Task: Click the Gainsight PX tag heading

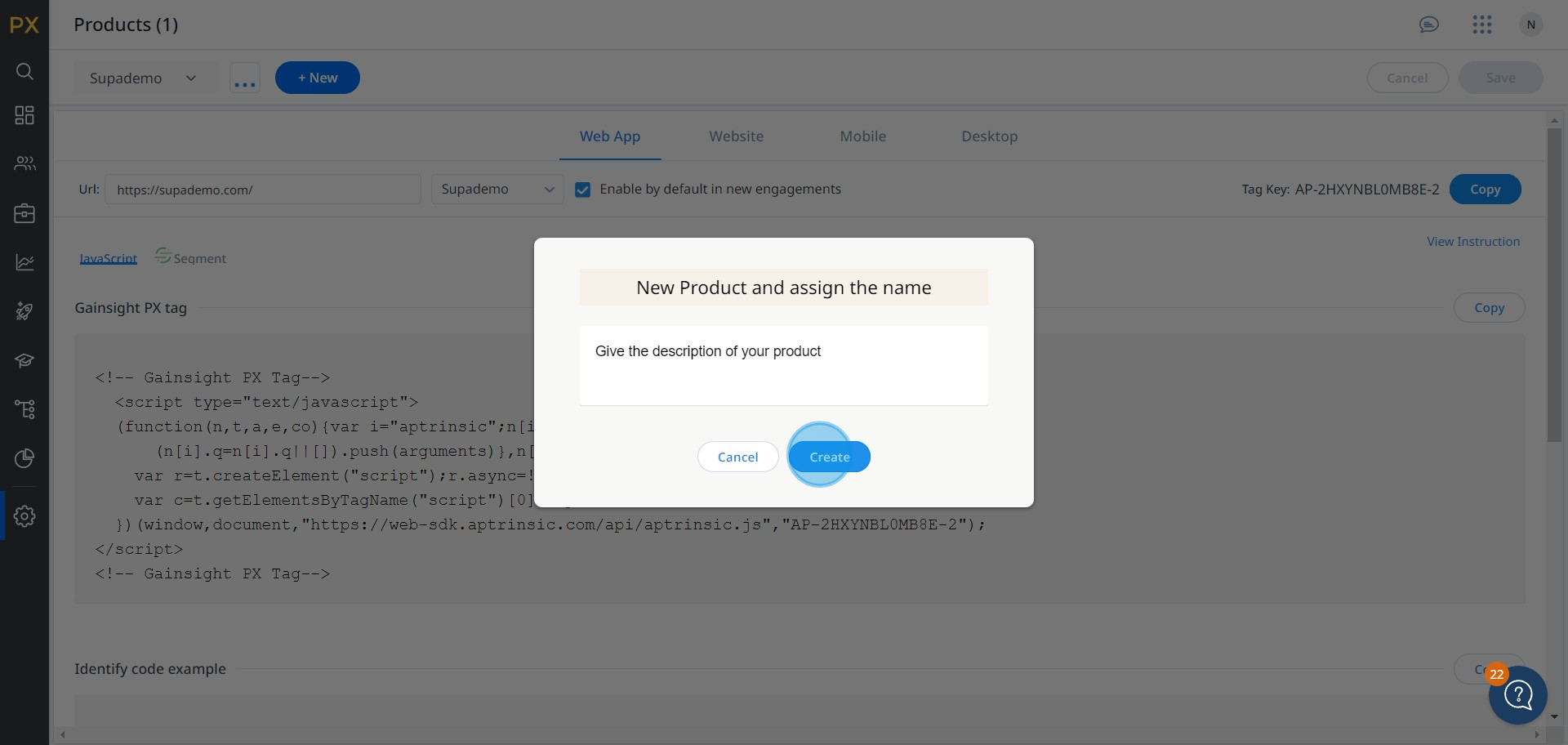Action: click(x=131, y=308)
